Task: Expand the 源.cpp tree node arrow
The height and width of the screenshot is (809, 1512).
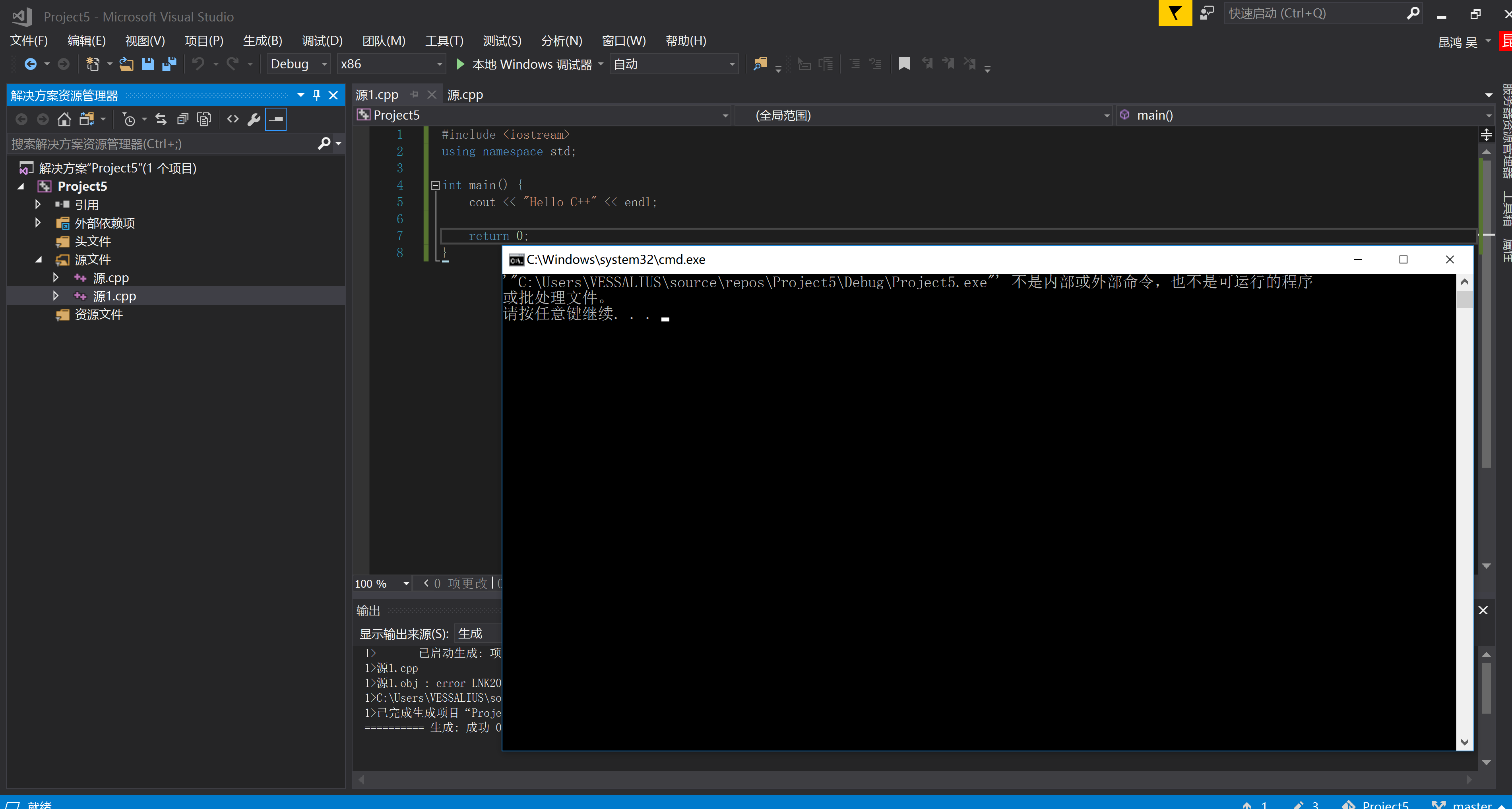Action: click(x=56, y=277)
